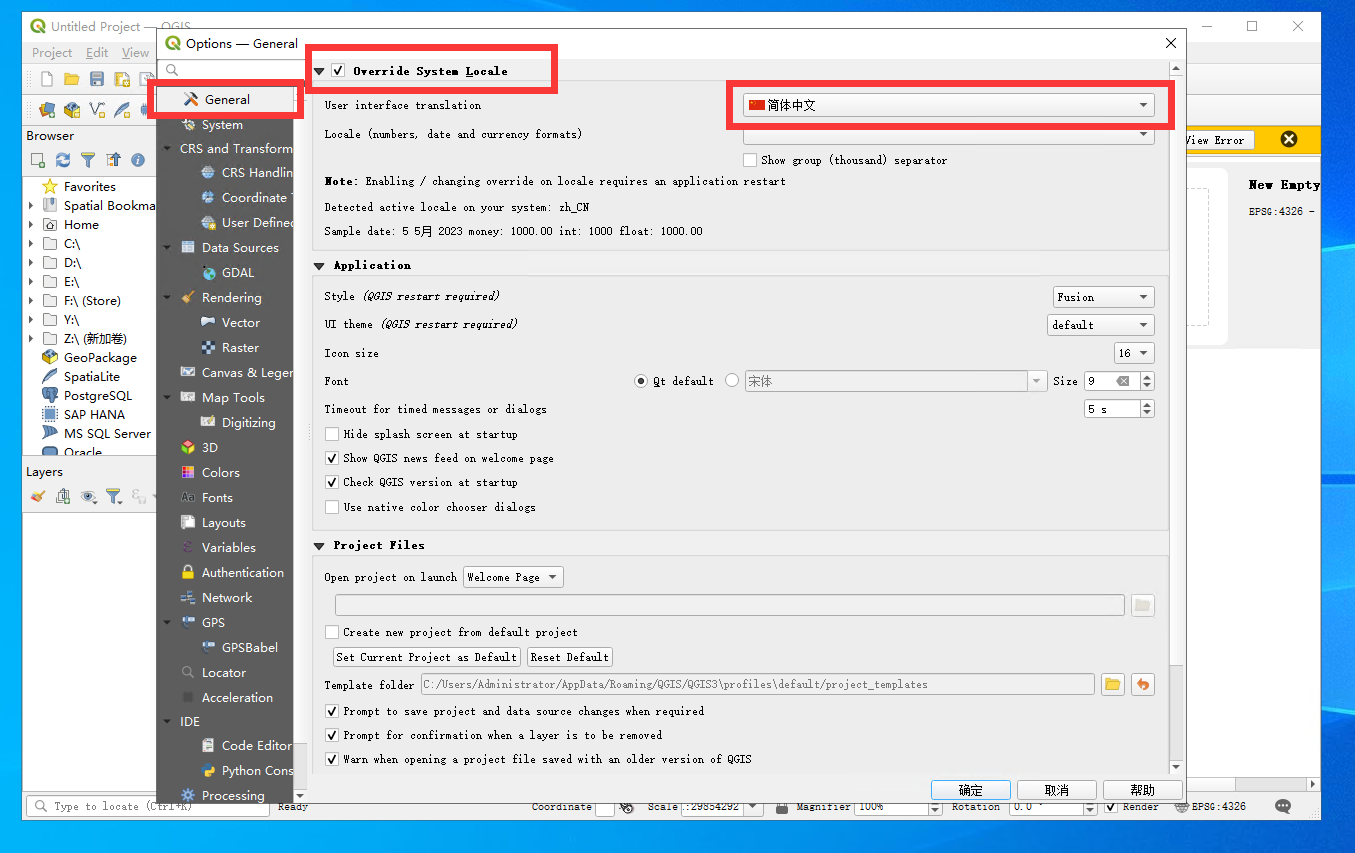Image resolution: width=1355 pixels, height=853 pixels.
Task: Browse for the template folder
Action: pyautogui.click(x=1112, y=685)
